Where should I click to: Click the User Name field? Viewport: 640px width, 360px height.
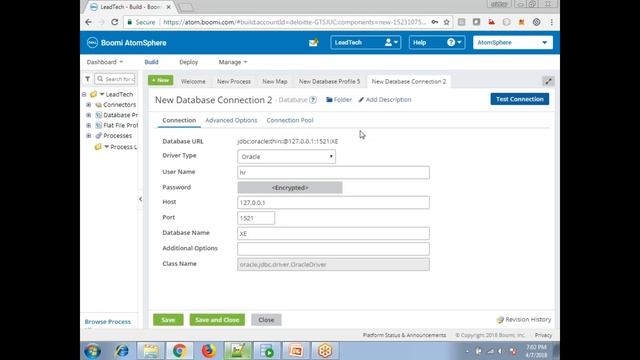333,172
